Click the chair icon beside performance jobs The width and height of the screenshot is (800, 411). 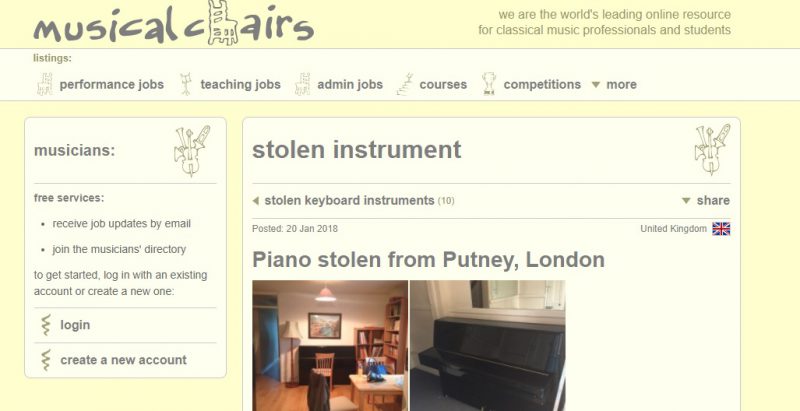pos(45,84)
